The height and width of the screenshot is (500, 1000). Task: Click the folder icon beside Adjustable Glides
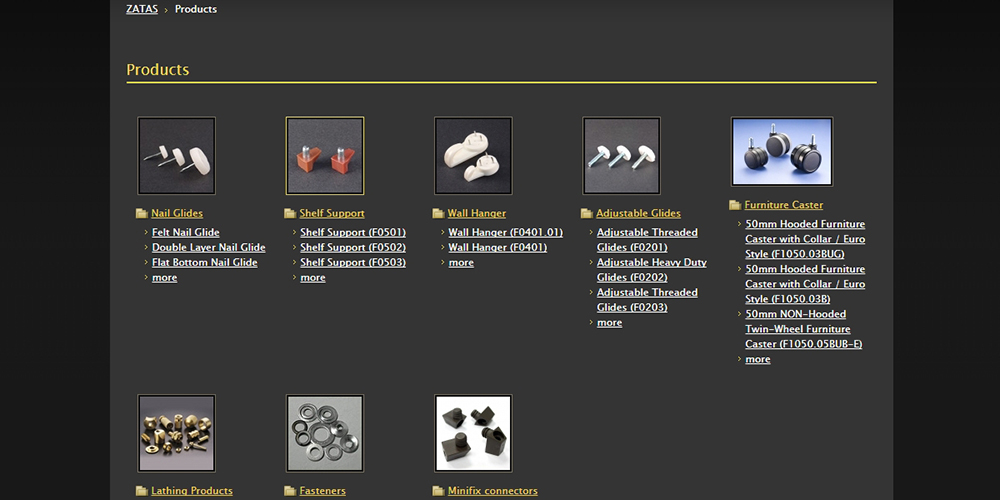[x=587, y=214]
